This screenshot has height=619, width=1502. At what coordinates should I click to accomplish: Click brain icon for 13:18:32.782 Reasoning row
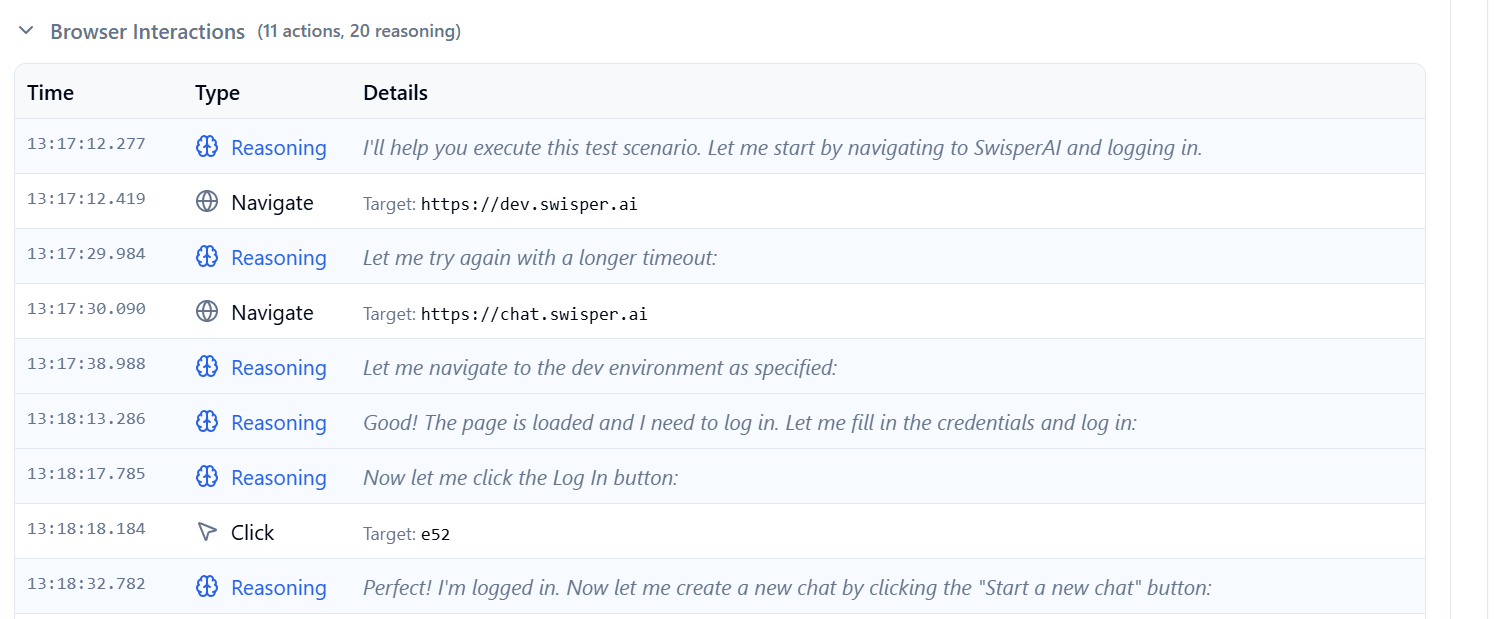pyautogui.click(x=207, y=587)
